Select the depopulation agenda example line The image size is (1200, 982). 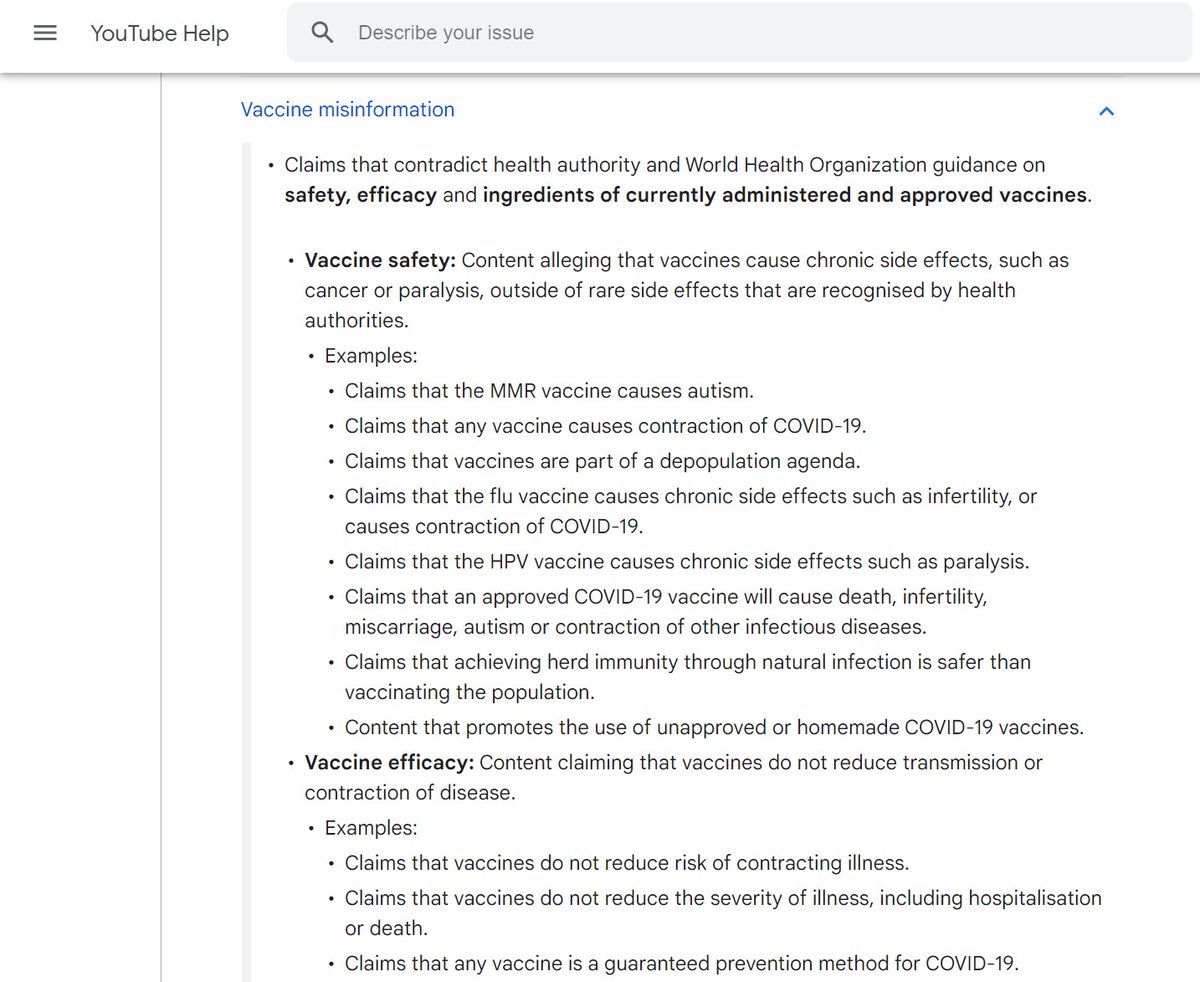coord(602,461)
